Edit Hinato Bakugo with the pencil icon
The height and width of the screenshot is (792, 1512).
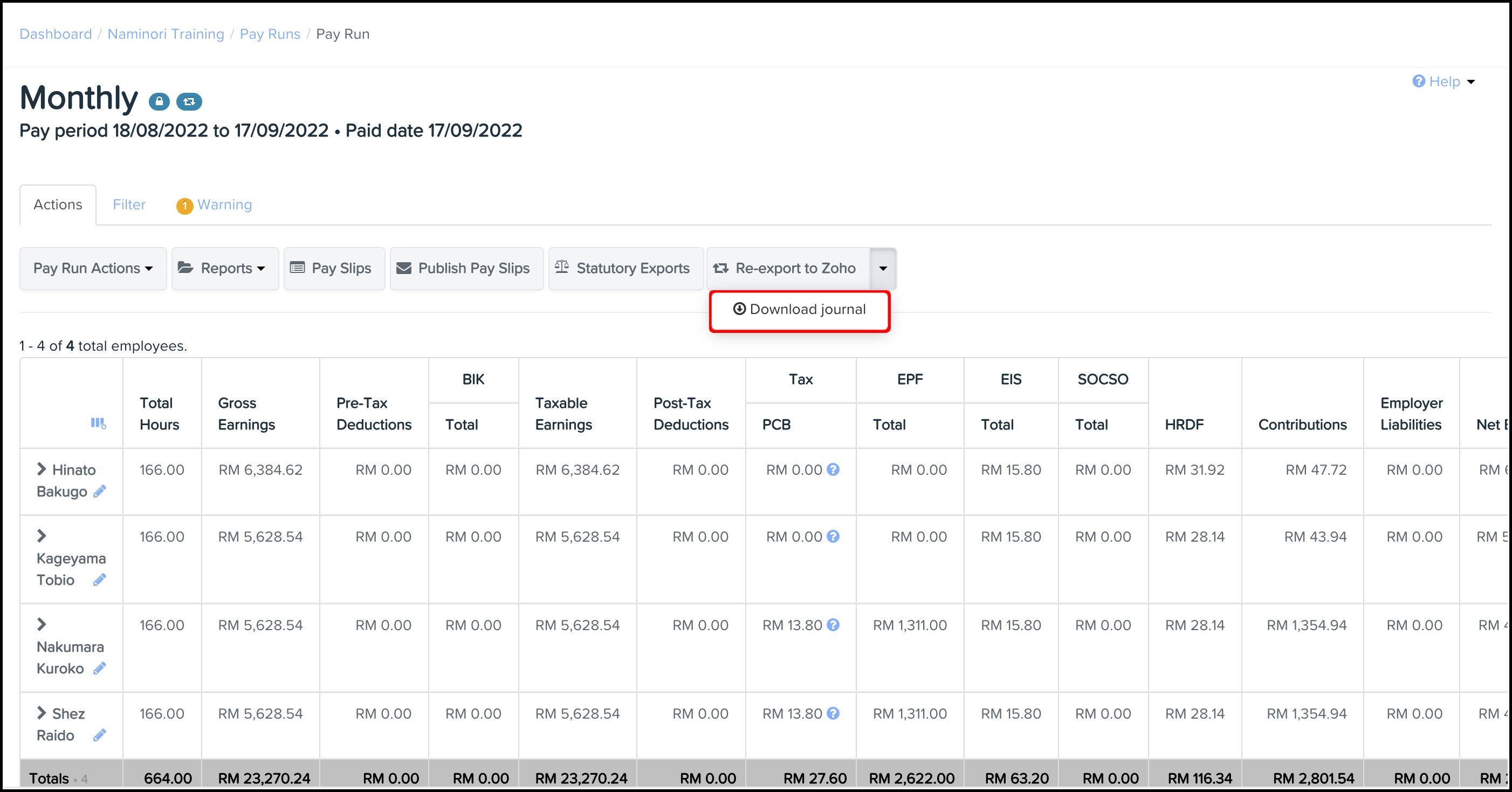click(100, 491)
